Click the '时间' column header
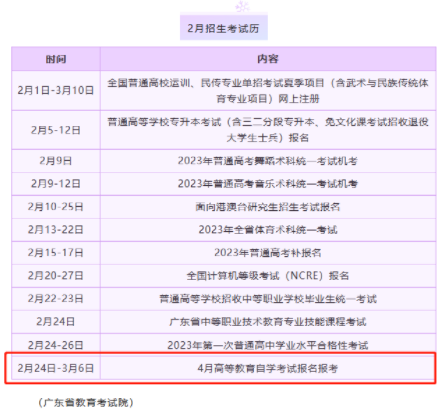Image resolution: width=442 pixels, height=413 pixels. click(56, 59)
